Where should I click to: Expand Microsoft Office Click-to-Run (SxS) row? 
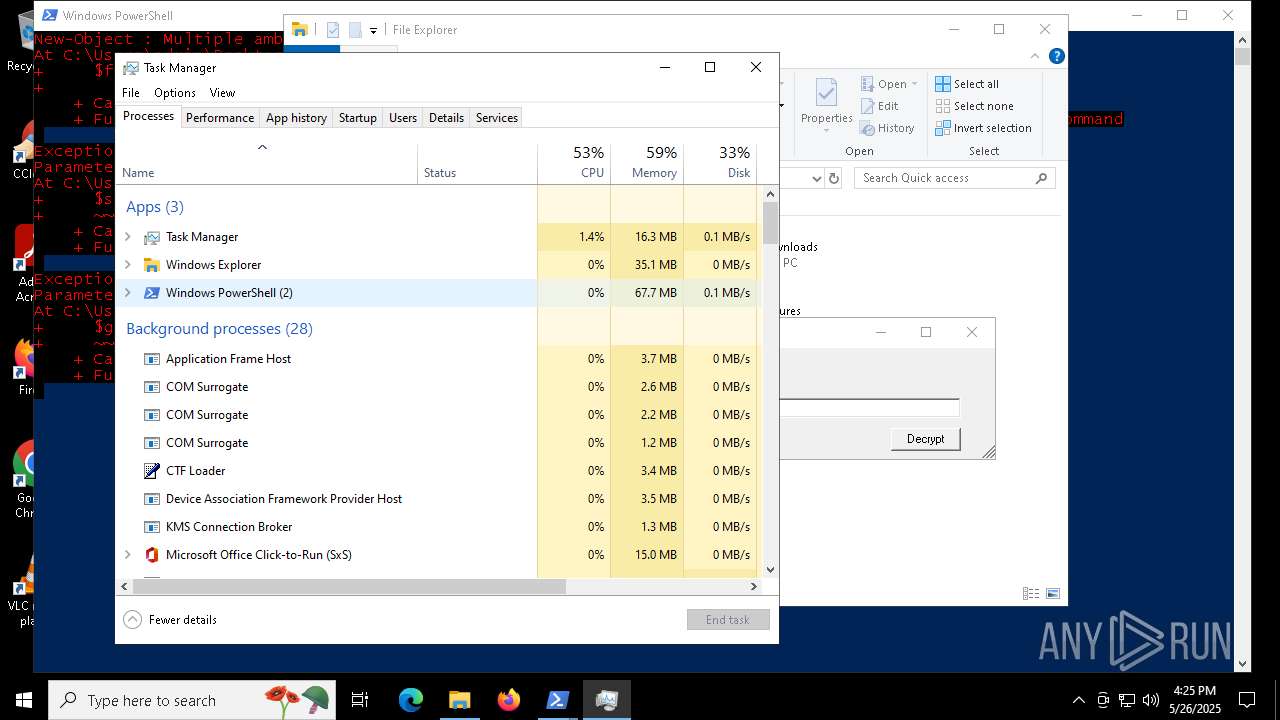[127, 555]
